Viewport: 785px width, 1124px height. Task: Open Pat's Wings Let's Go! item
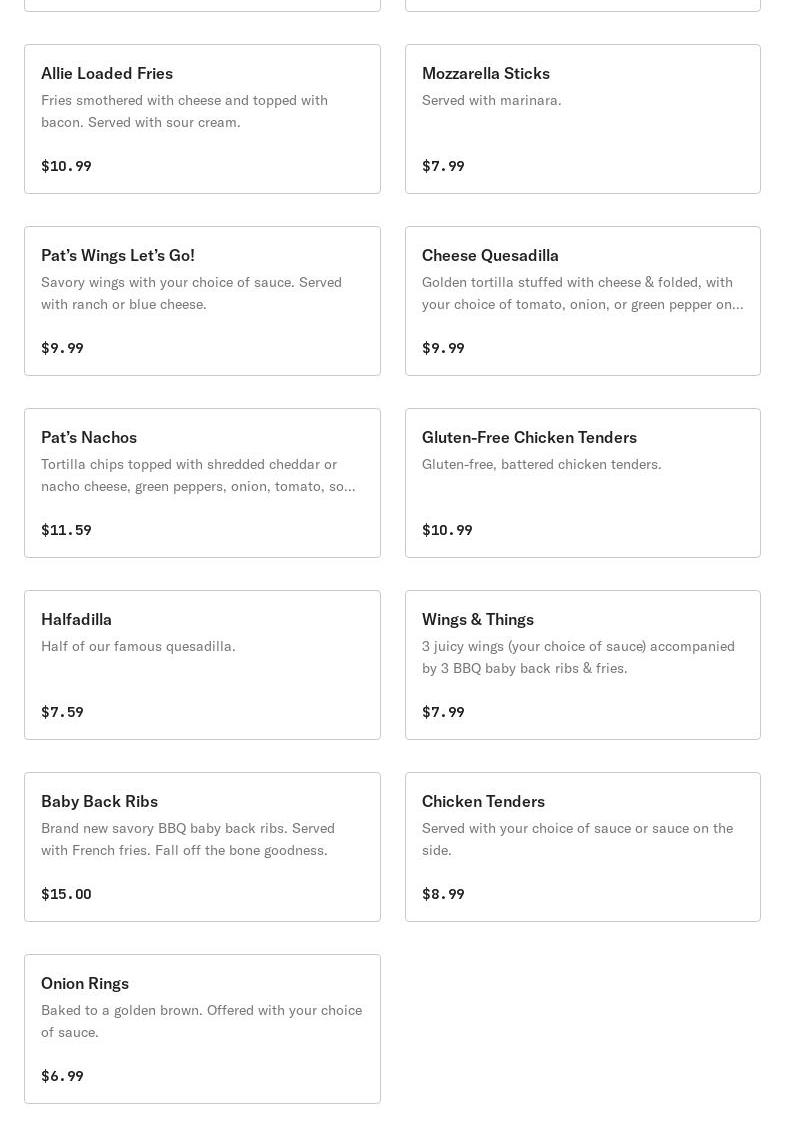202,301
